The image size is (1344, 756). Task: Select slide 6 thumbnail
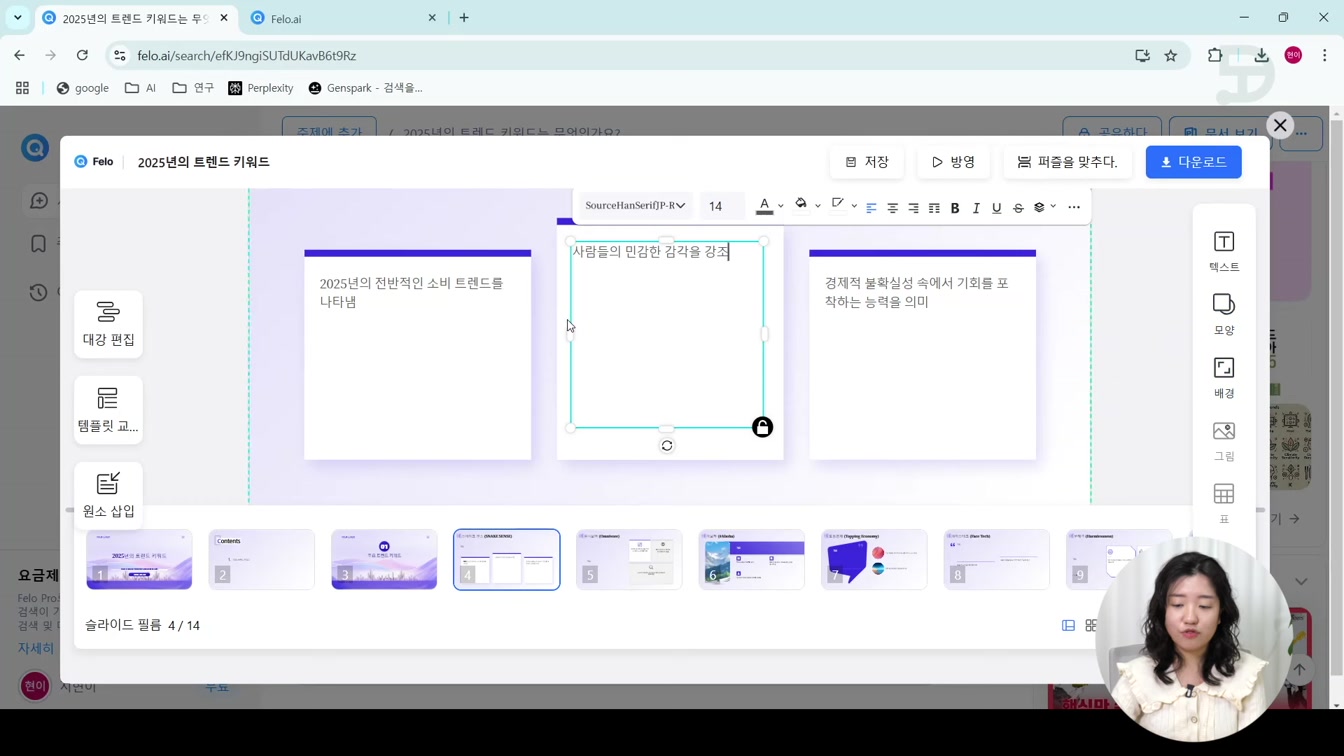pyautogui.click(x=752, y=559)
